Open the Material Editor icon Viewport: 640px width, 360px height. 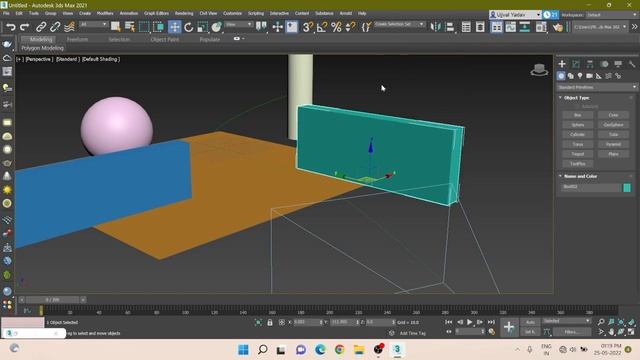(x=541, y=27)
